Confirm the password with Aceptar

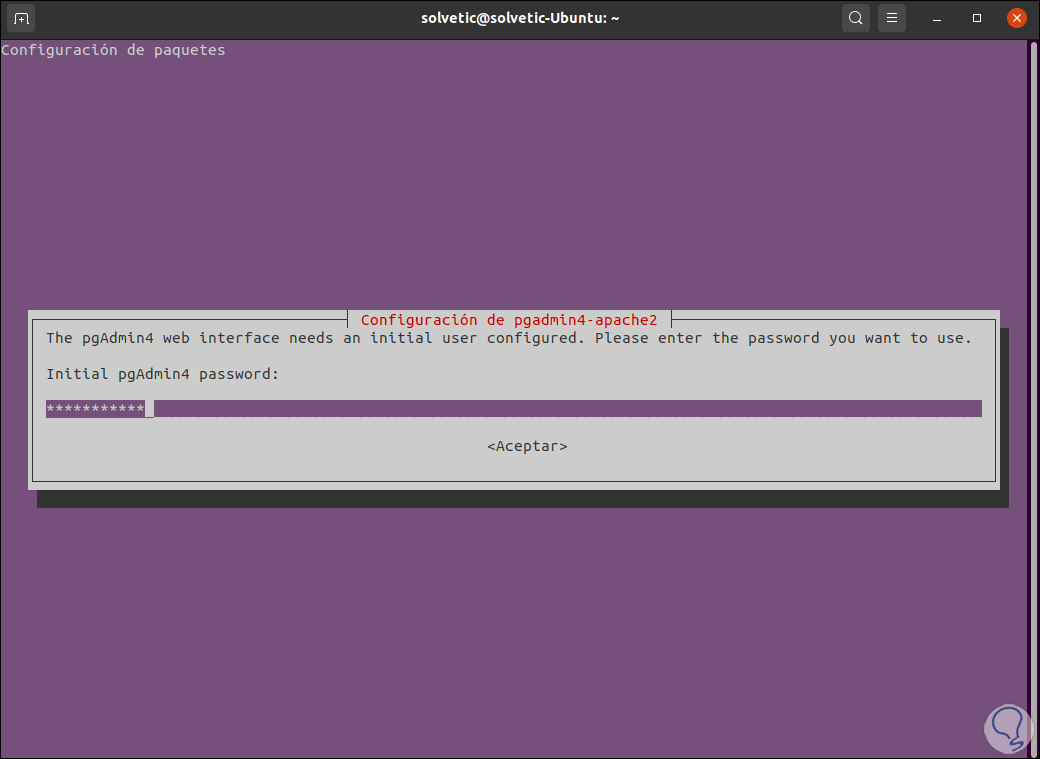pos(527,447)
